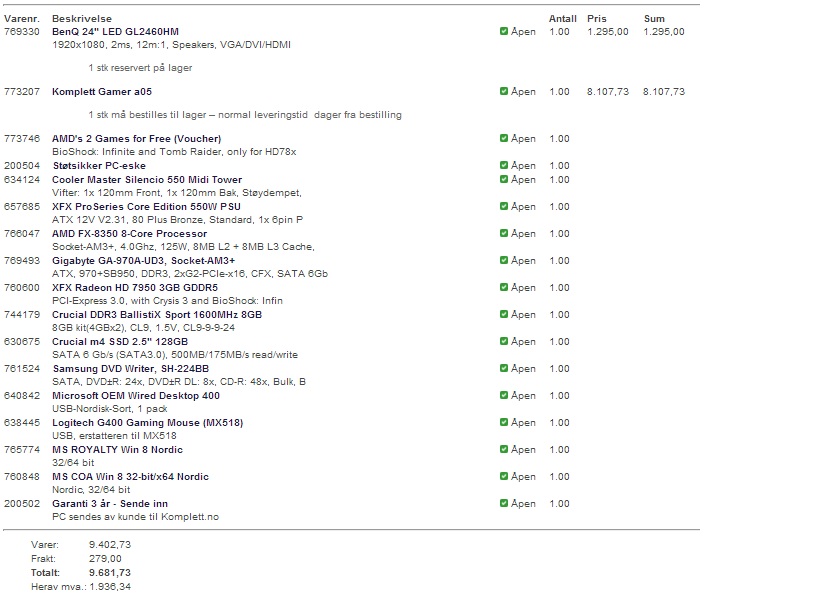Click the Frakt value 279,00
This screenshot has height=599, width=819.
[105, 558]
